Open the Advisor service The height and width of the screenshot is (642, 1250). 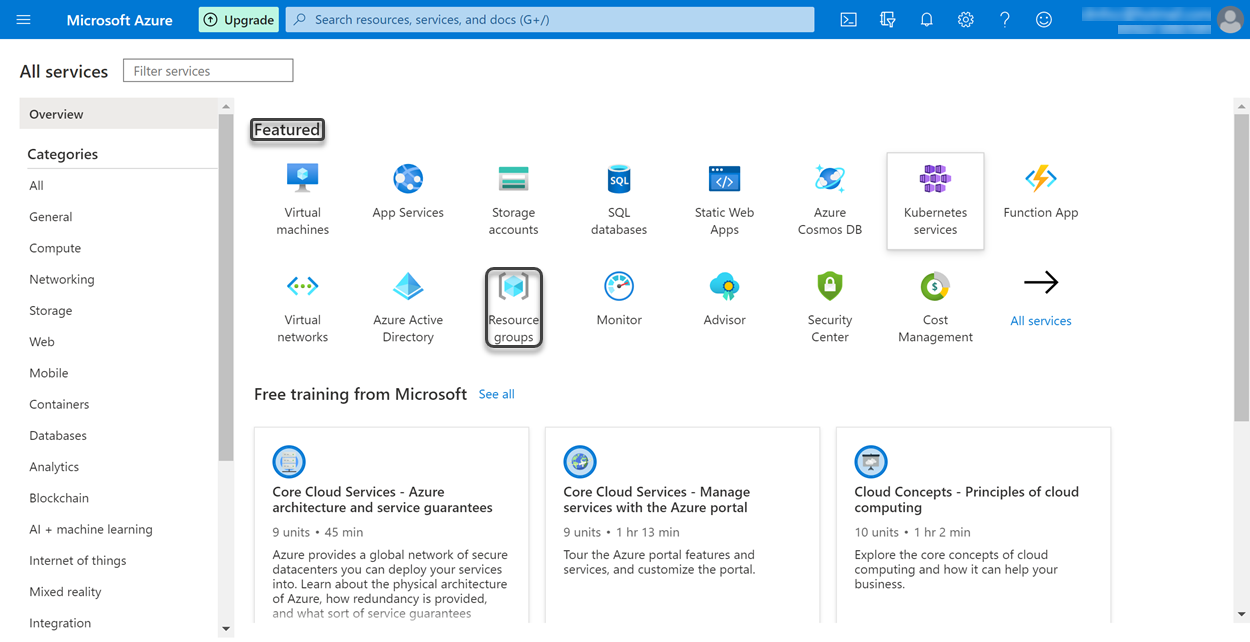click(724, 299)
